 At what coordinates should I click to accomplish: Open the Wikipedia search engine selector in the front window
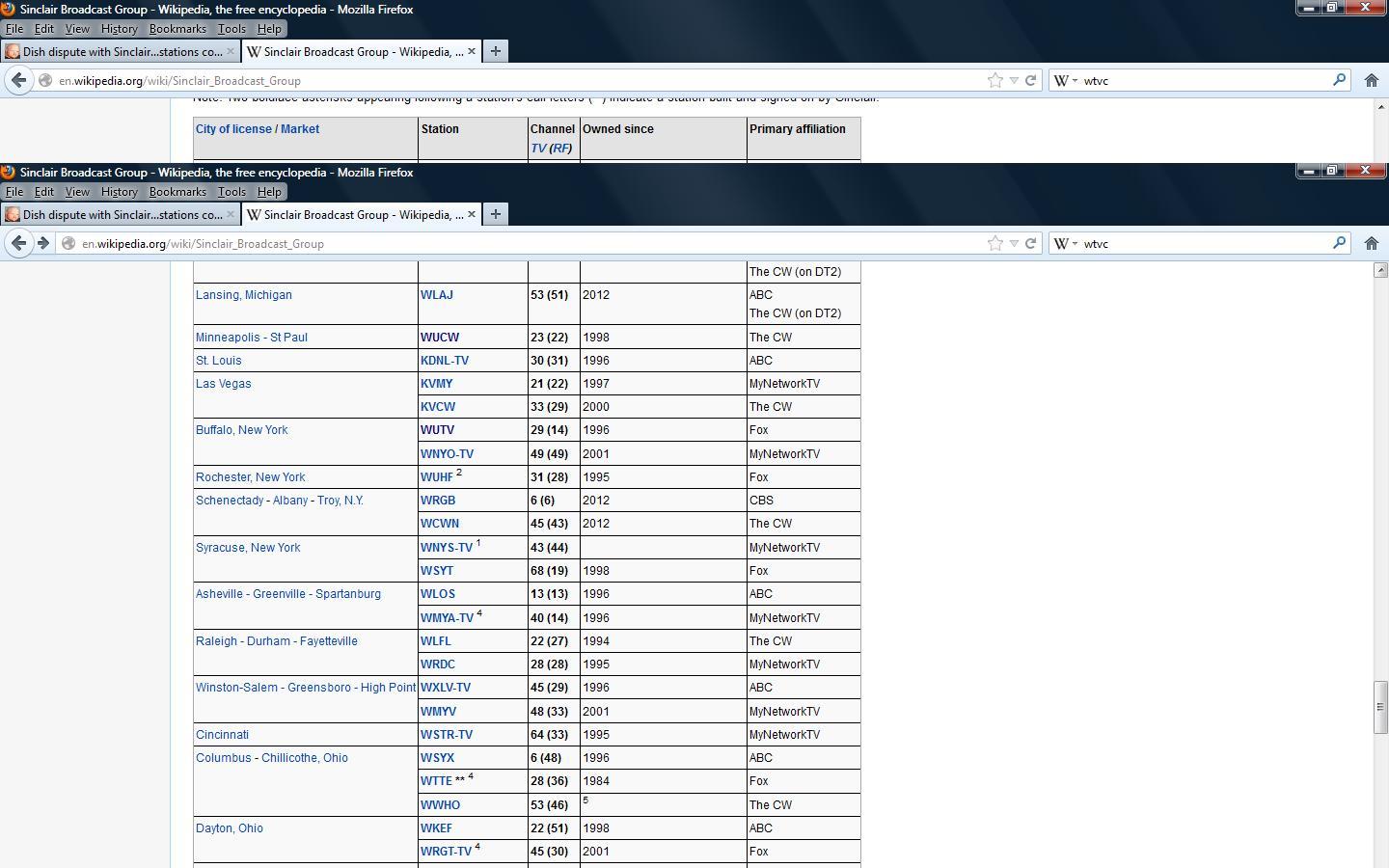coord(1066,243)
